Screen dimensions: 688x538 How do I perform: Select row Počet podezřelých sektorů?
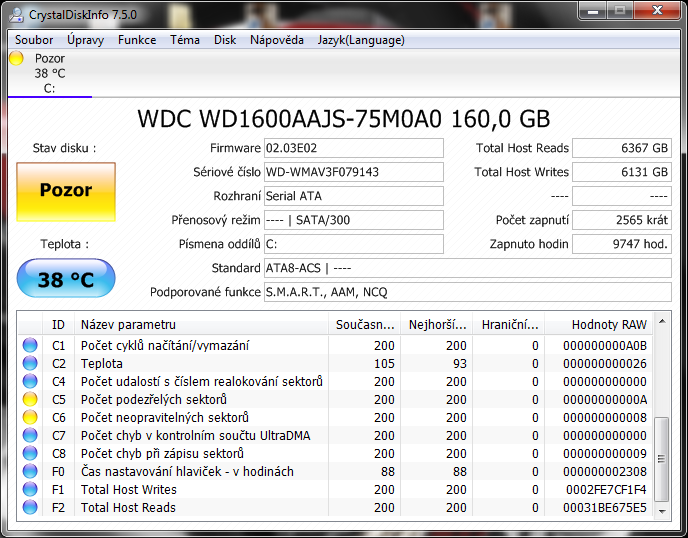point(335,399)
